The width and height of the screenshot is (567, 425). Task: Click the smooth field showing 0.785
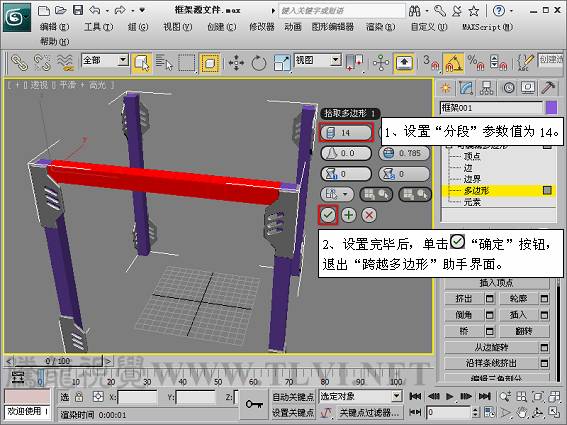click(x=404, y=153)
